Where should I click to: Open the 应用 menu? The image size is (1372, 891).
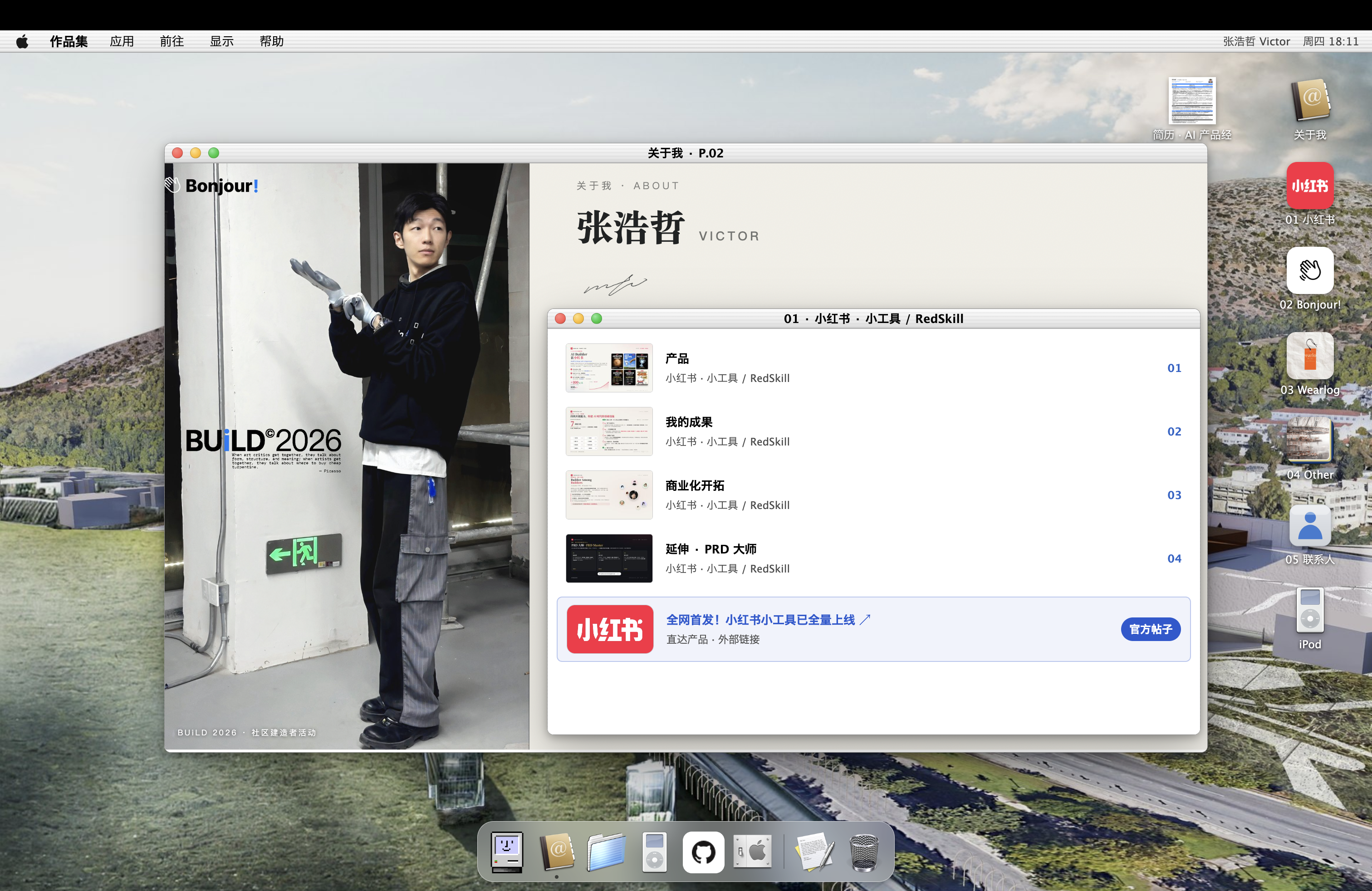pos(122,41)
